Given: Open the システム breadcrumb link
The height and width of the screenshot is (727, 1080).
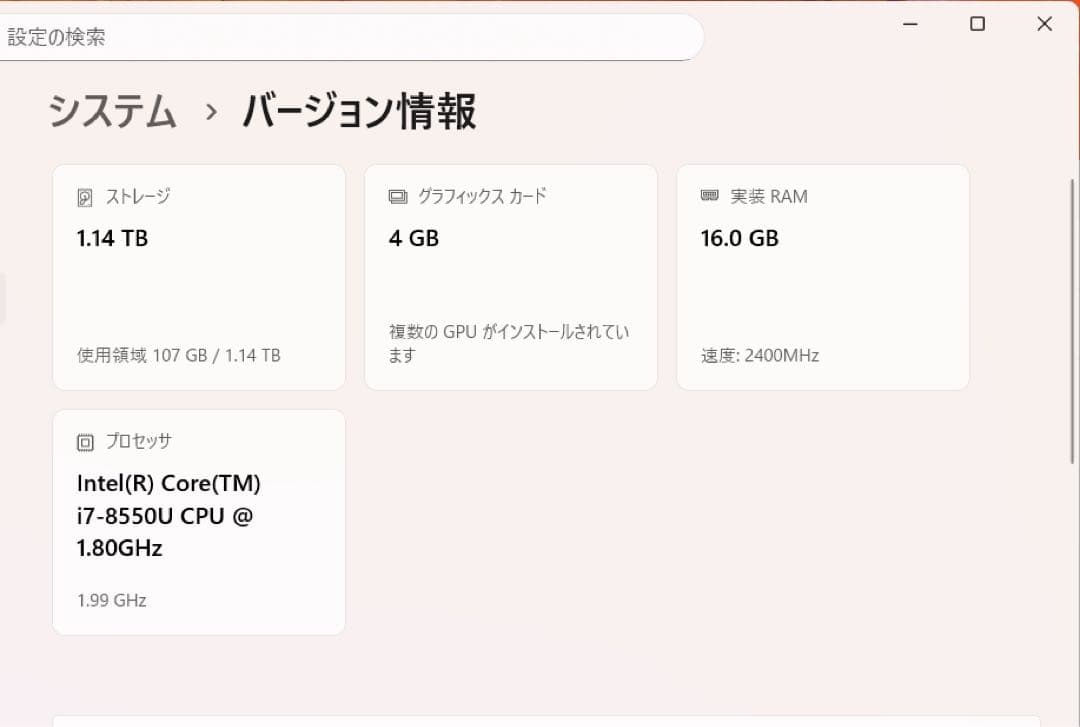Looking at the screenshot, I should click(x=110, y=112).
